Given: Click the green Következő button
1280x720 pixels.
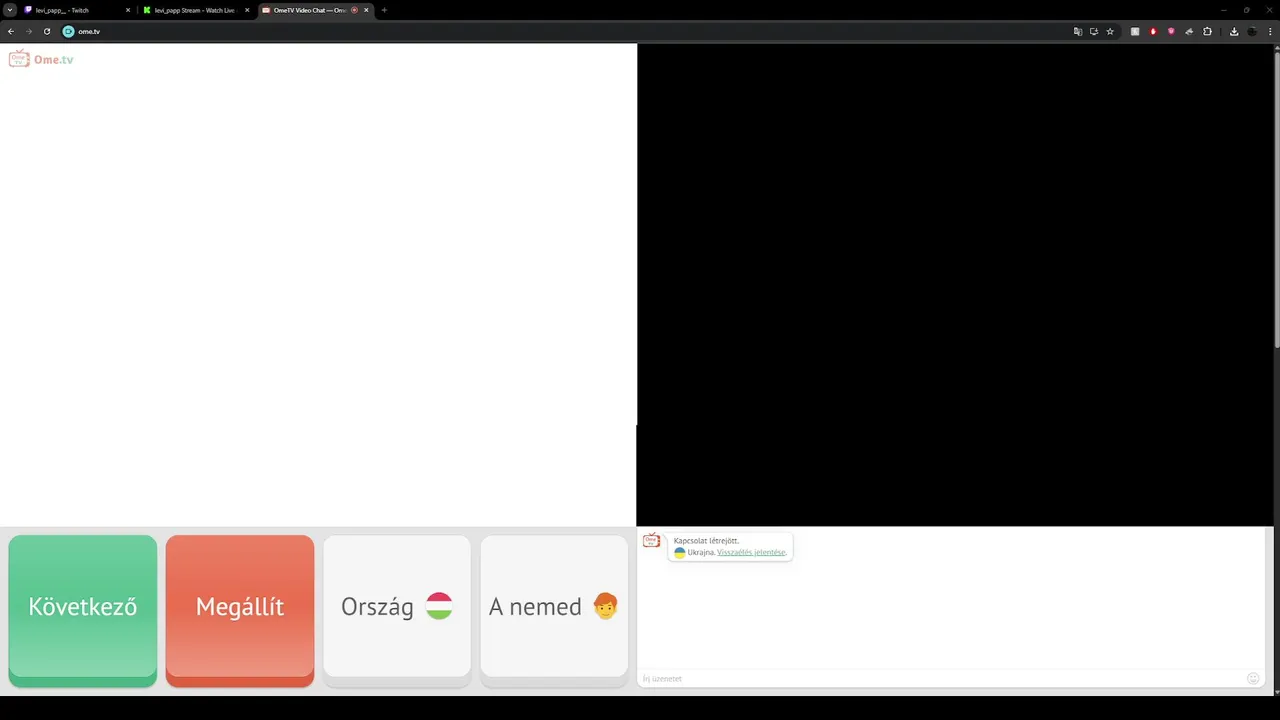Looking at the screenshot, I should coord(83,610).
